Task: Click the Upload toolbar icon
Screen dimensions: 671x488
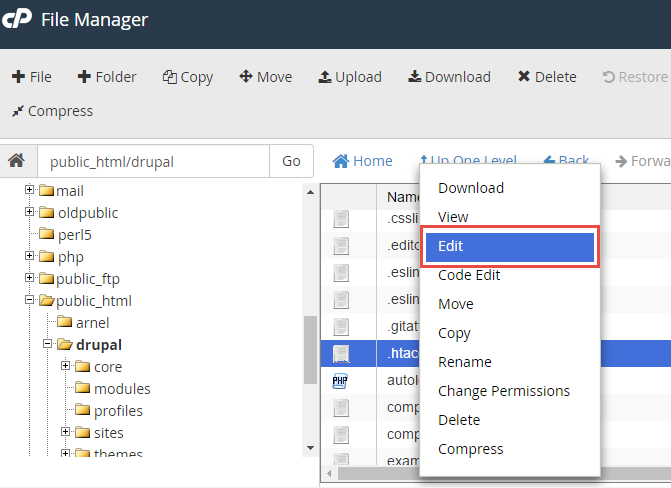Action: coord(325,77)
